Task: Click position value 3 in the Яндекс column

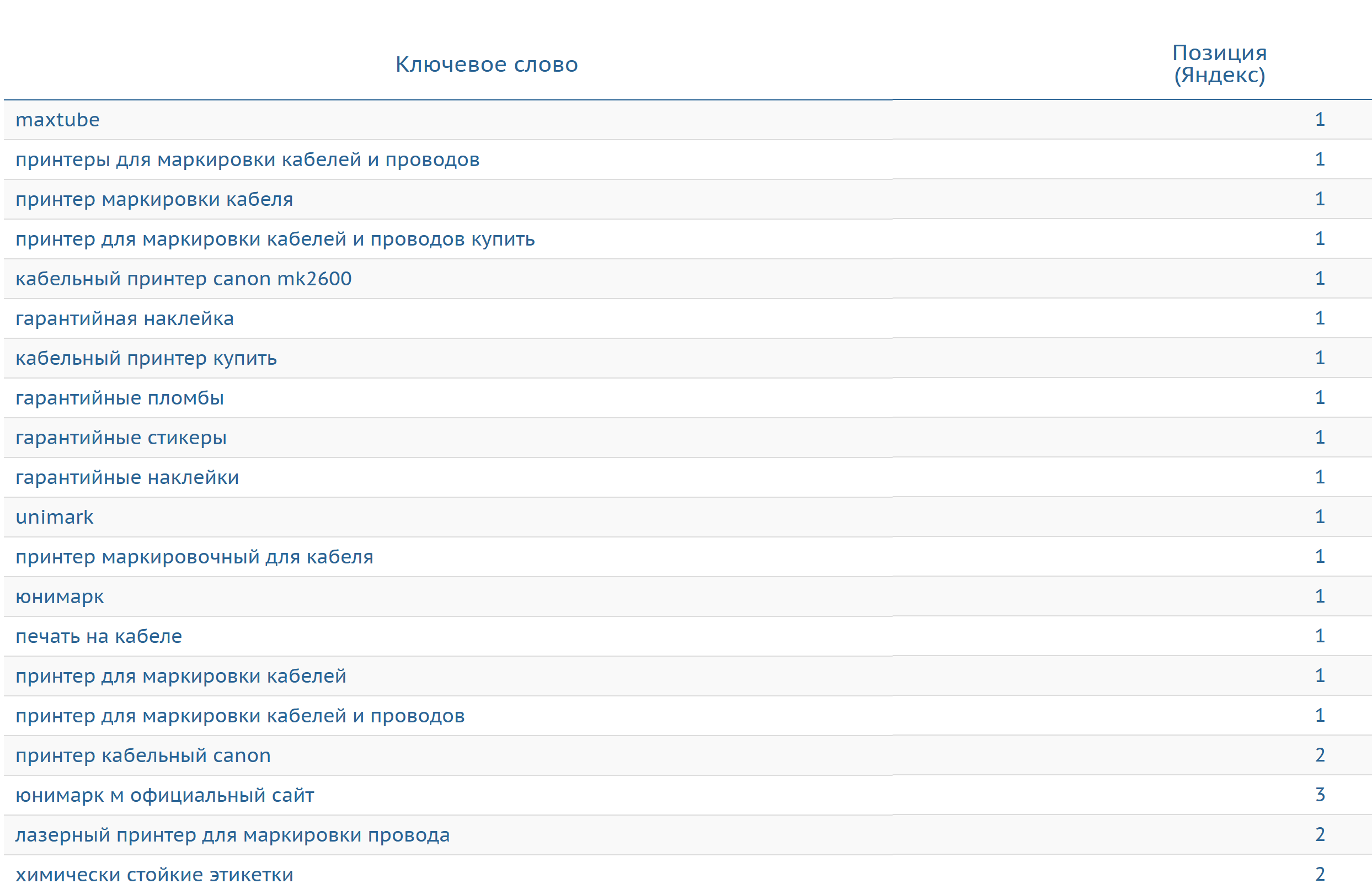Action: [x=1320, y=795]
